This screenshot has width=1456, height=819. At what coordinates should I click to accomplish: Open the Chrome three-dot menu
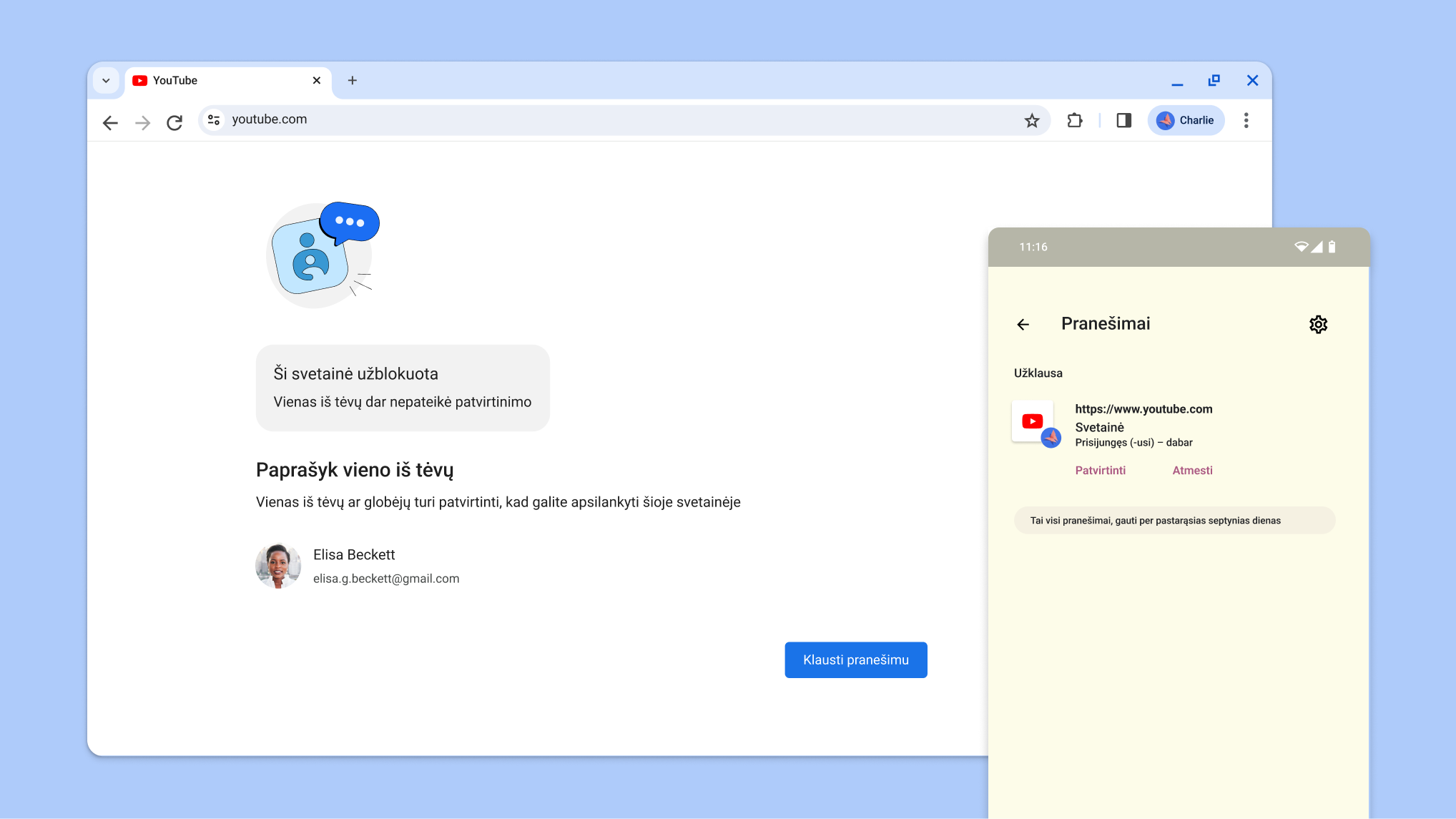(x=1246, y=120)
